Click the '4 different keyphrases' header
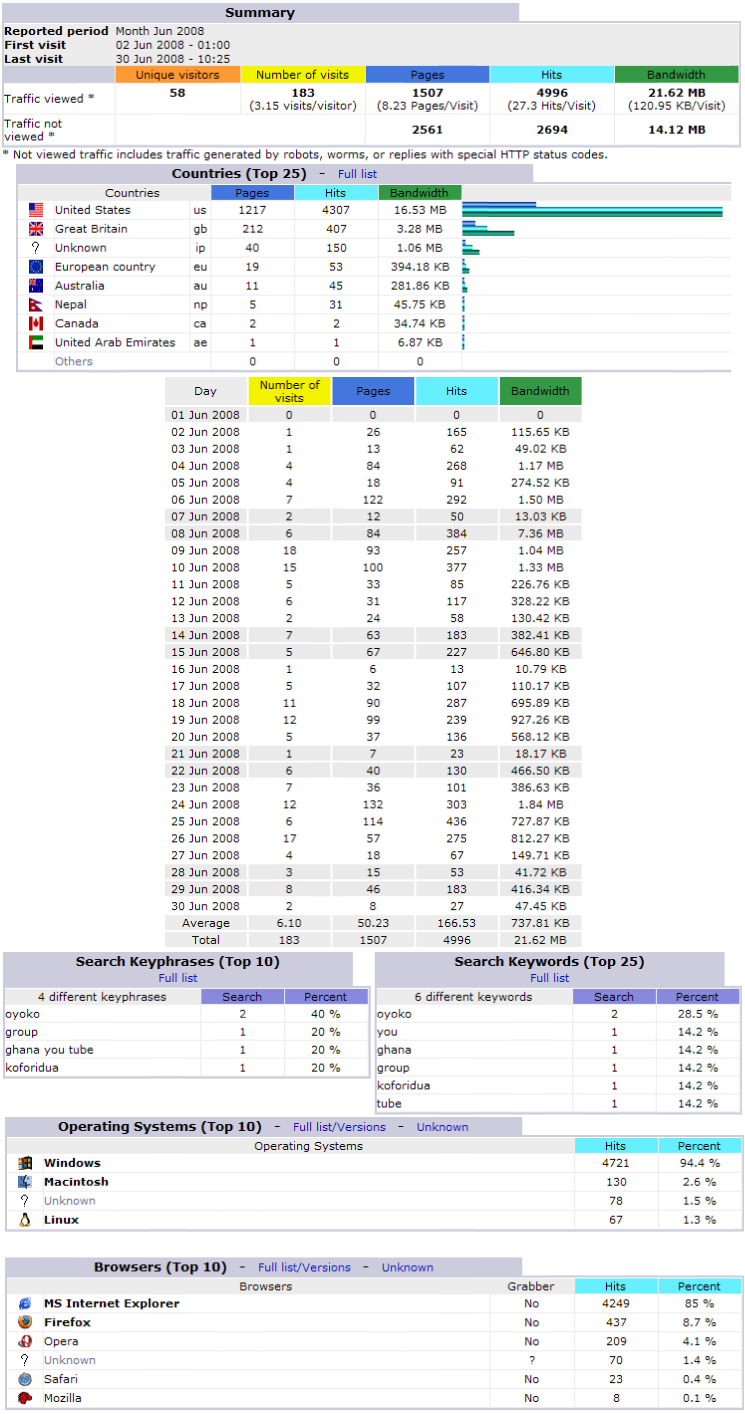 (x=102, y=997)
